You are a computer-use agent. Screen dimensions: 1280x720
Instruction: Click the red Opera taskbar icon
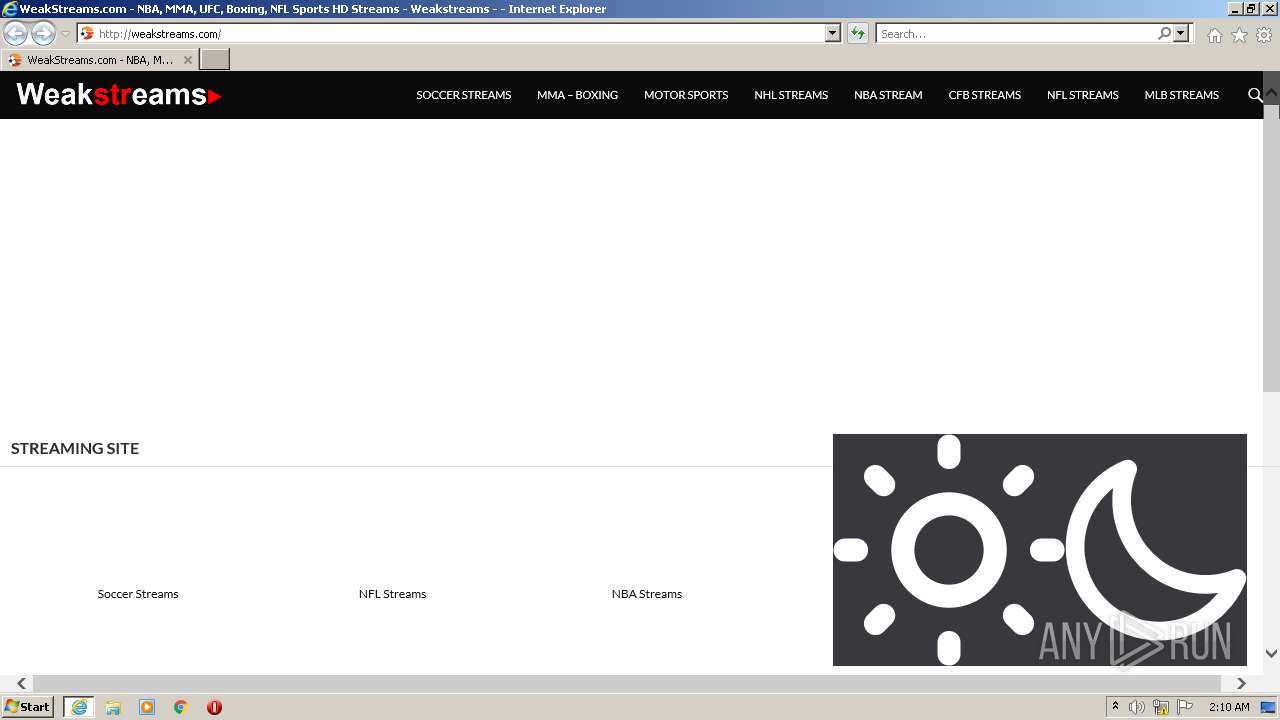[214, 707]
